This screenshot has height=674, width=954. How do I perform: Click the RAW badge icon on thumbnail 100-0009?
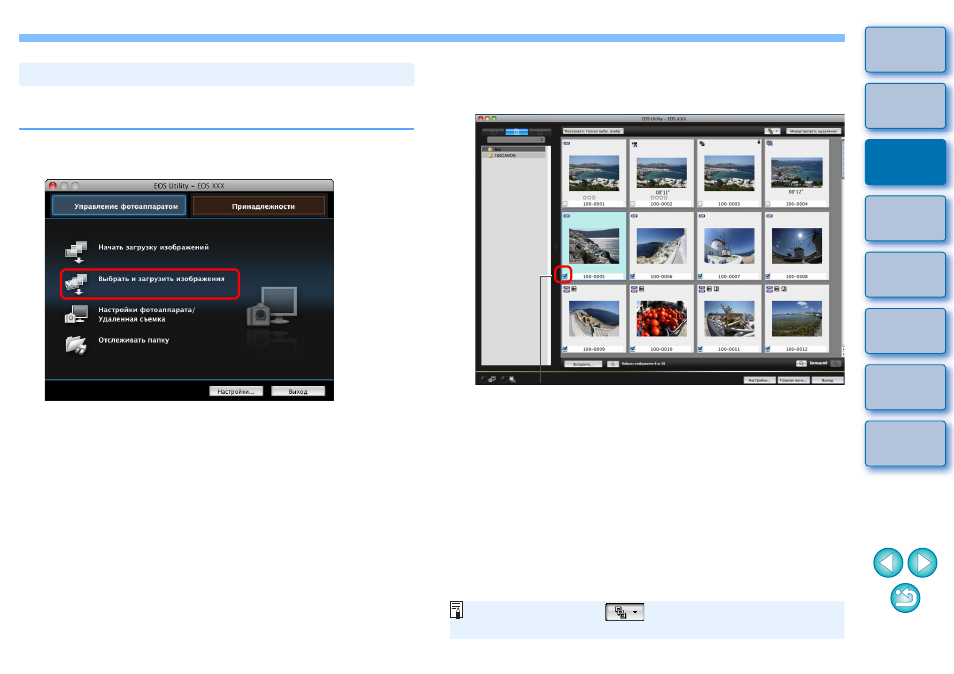point(567,289)
